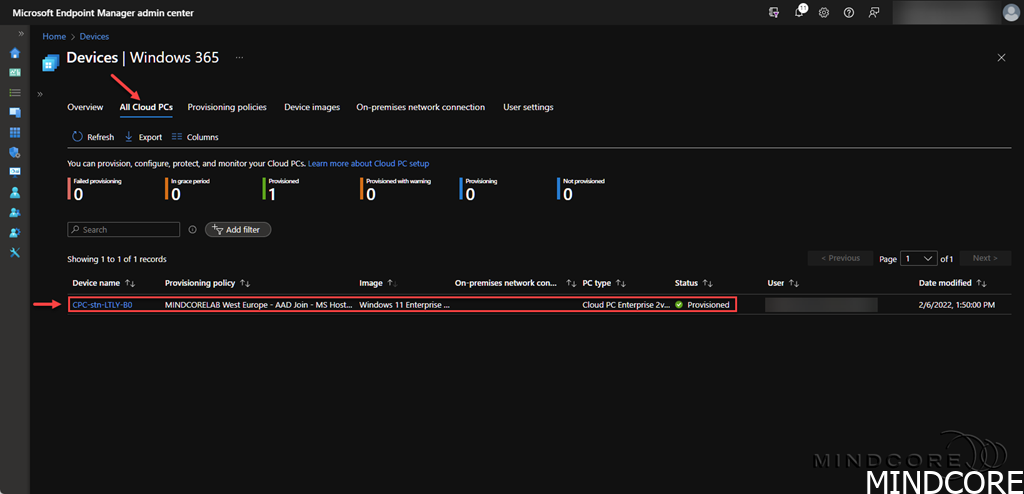This screenshot has width=1024, height=494.
Task: Click the help question mark icon
Action: [x=849, y=12]
